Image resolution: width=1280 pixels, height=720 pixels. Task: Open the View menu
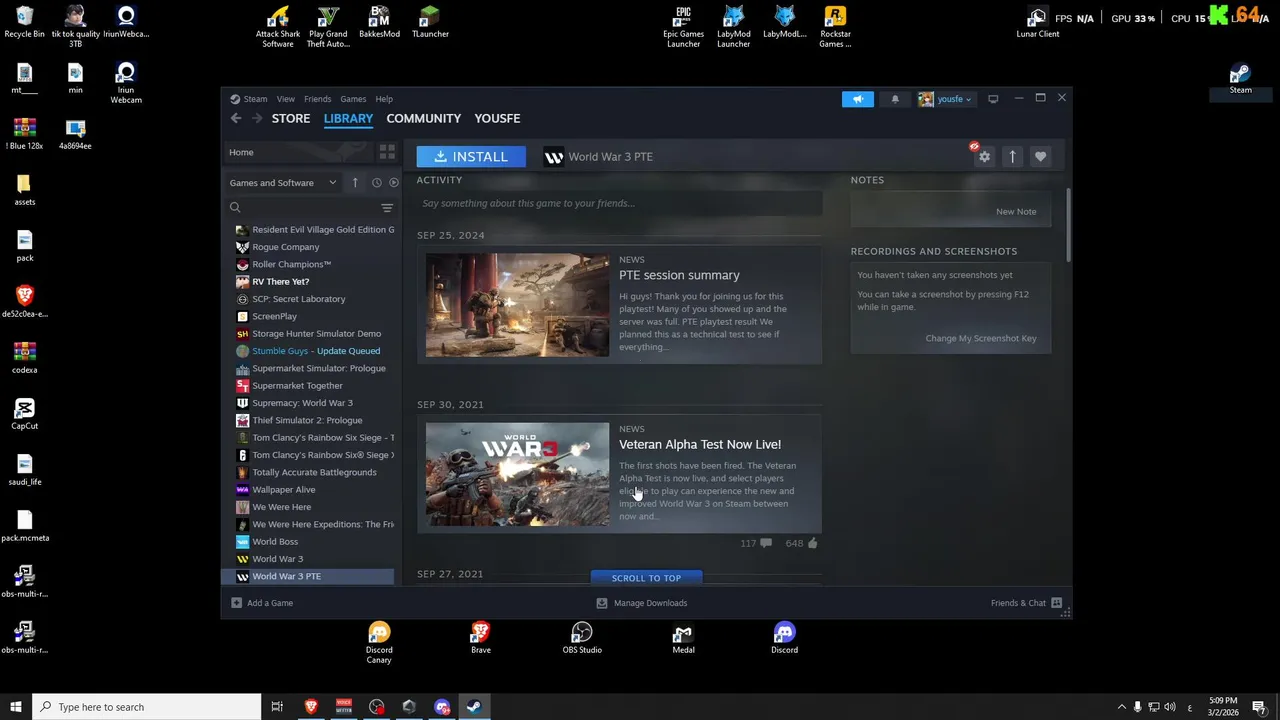(x=285, y=99)
